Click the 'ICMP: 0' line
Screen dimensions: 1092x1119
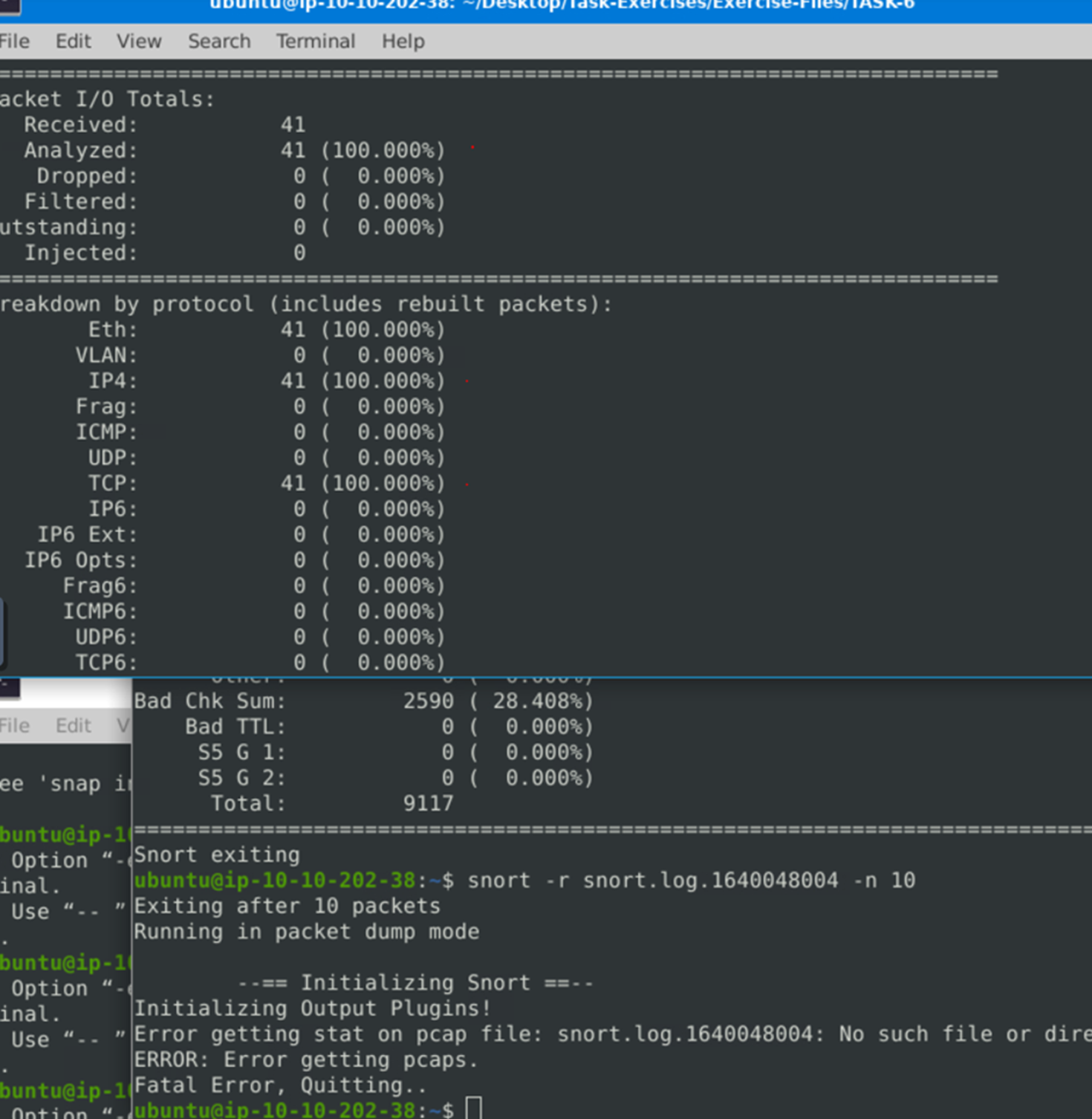coord(260,432)
